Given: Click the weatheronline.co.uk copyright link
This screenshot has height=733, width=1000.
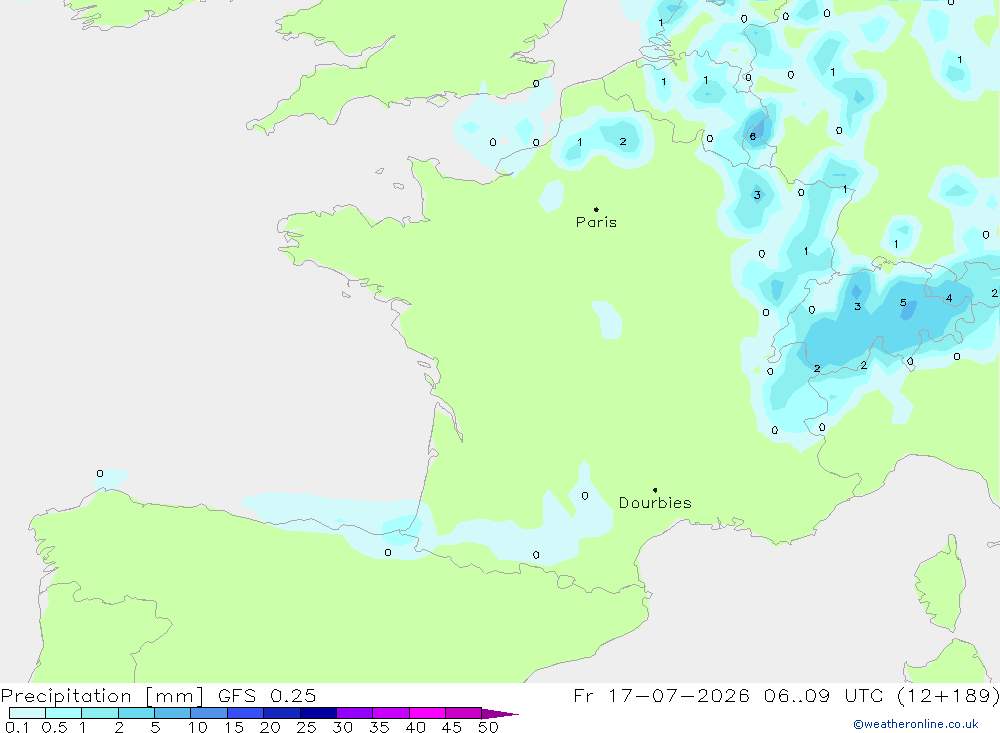Looking at the screenshot, I should (x=915, y=724).
